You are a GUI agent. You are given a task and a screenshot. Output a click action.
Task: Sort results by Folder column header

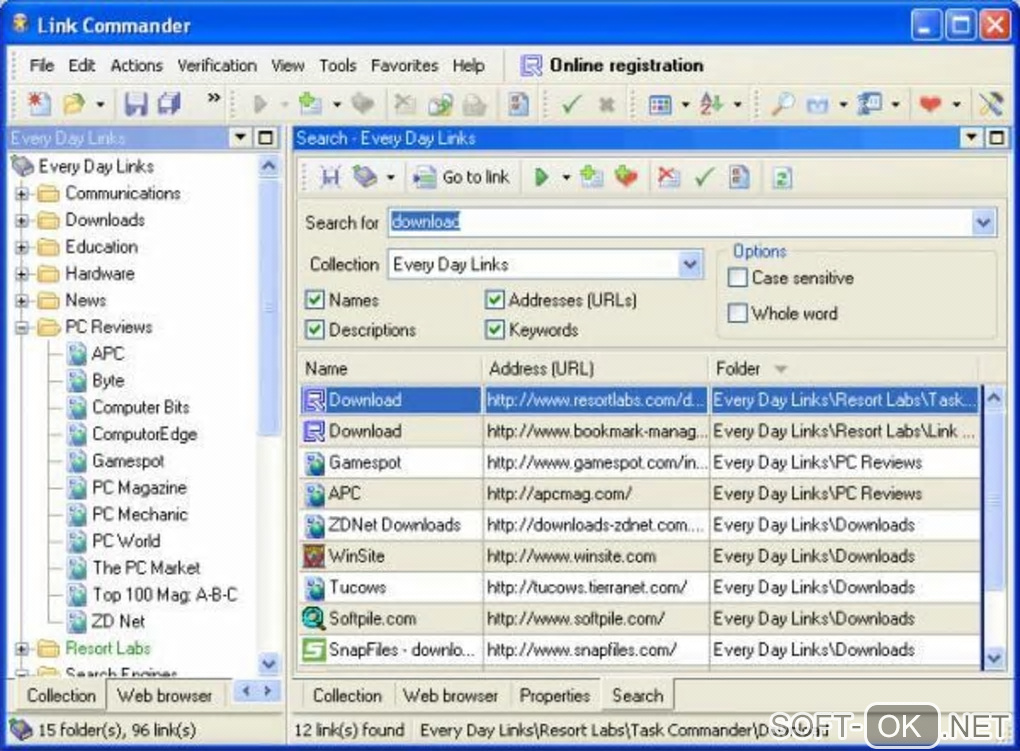(843, 369)
